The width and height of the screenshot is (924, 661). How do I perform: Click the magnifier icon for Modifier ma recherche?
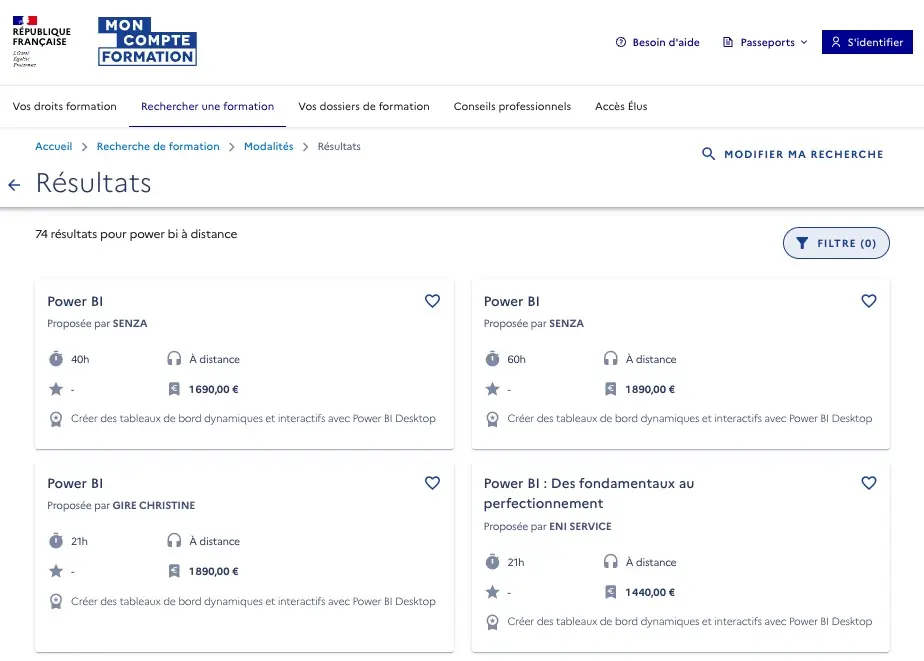(709, 154)
